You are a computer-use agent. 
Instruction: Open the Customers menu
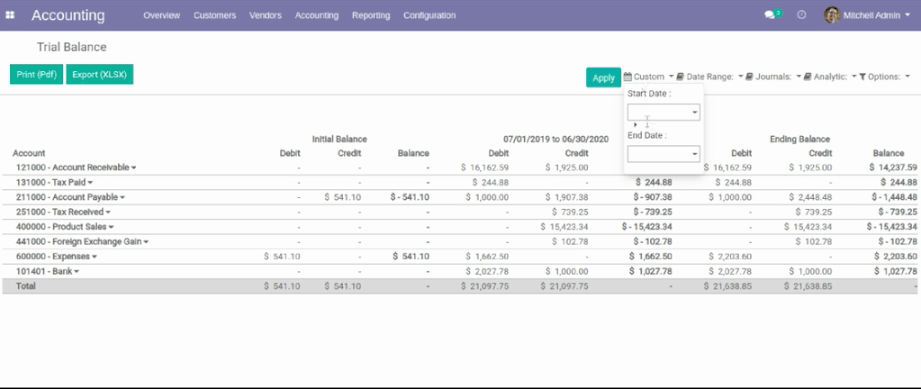pos(214,15)
